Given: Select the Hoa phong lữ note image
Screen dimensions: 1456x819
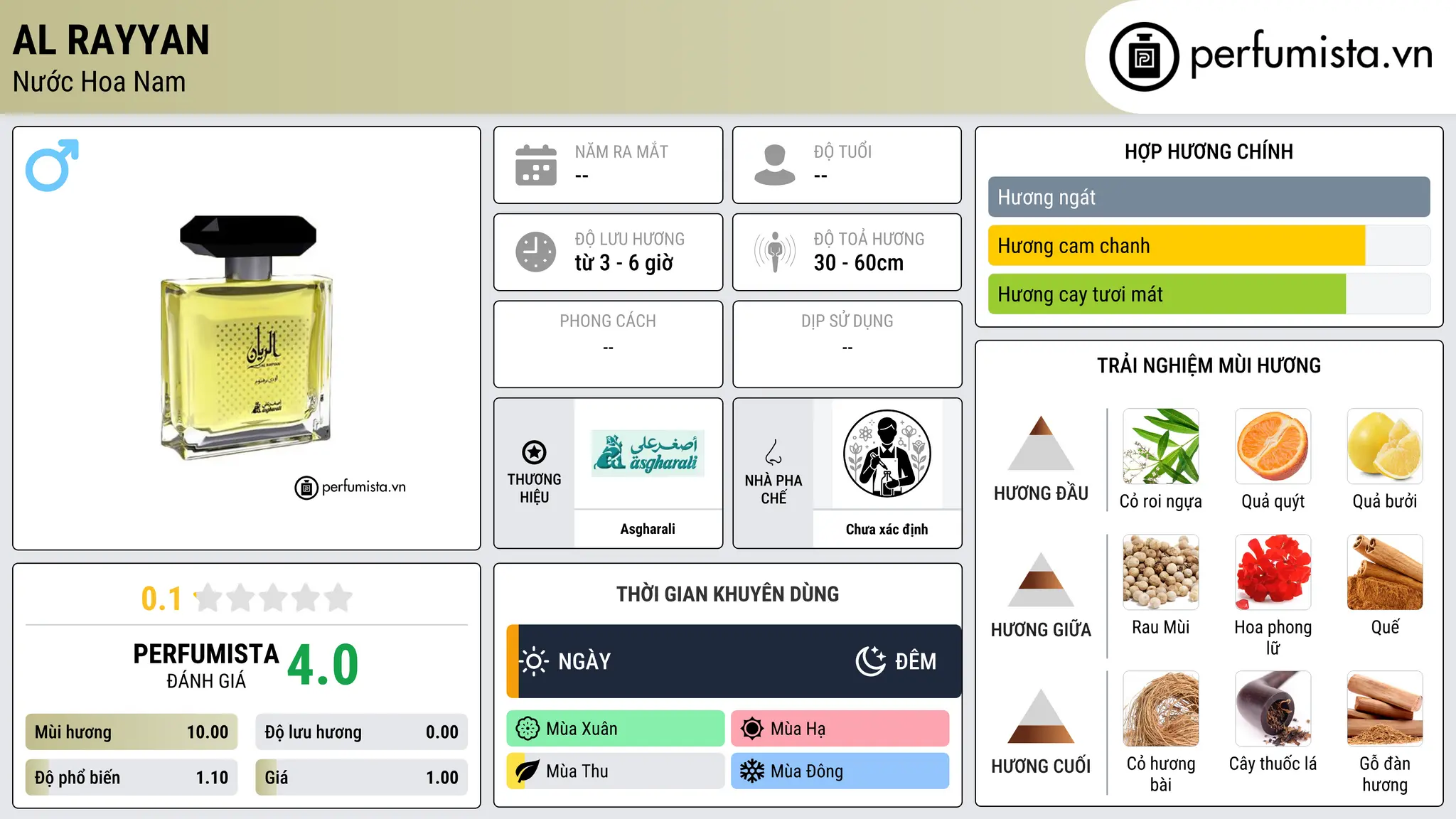Looking at the screenshot, I should pyautogui.click(x=1273, y=572).
